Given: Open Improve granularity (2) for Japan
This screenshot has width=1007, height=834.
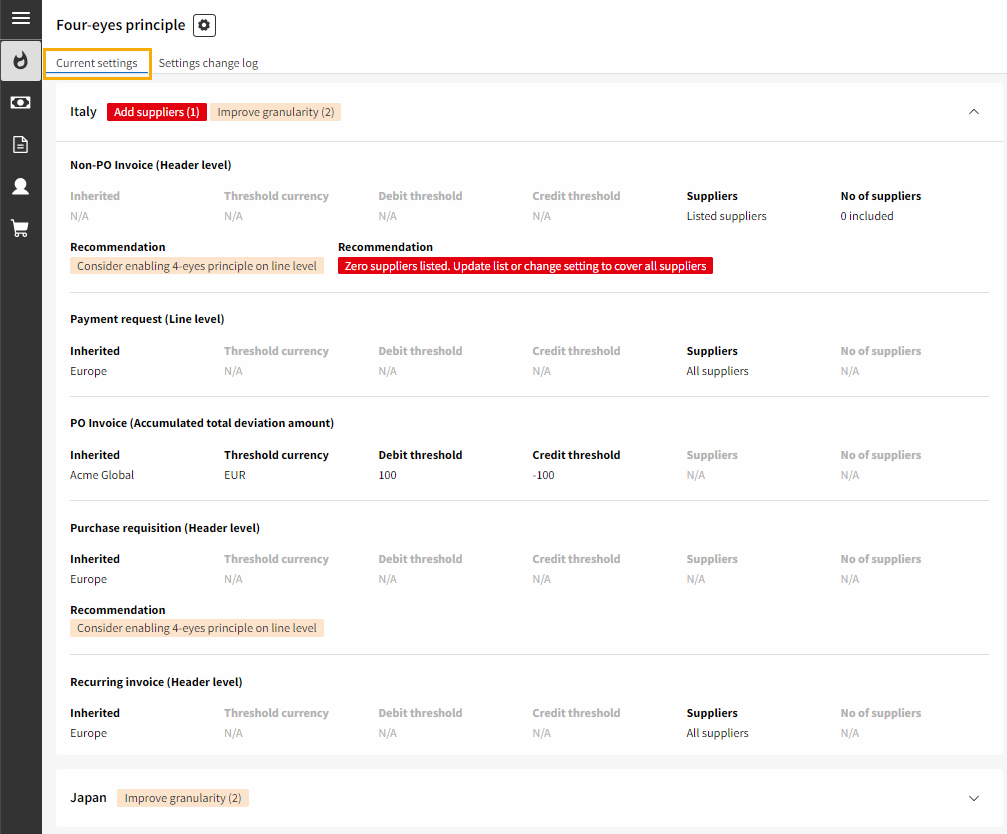Looking at the screenshot, I should tap(183, 797).
